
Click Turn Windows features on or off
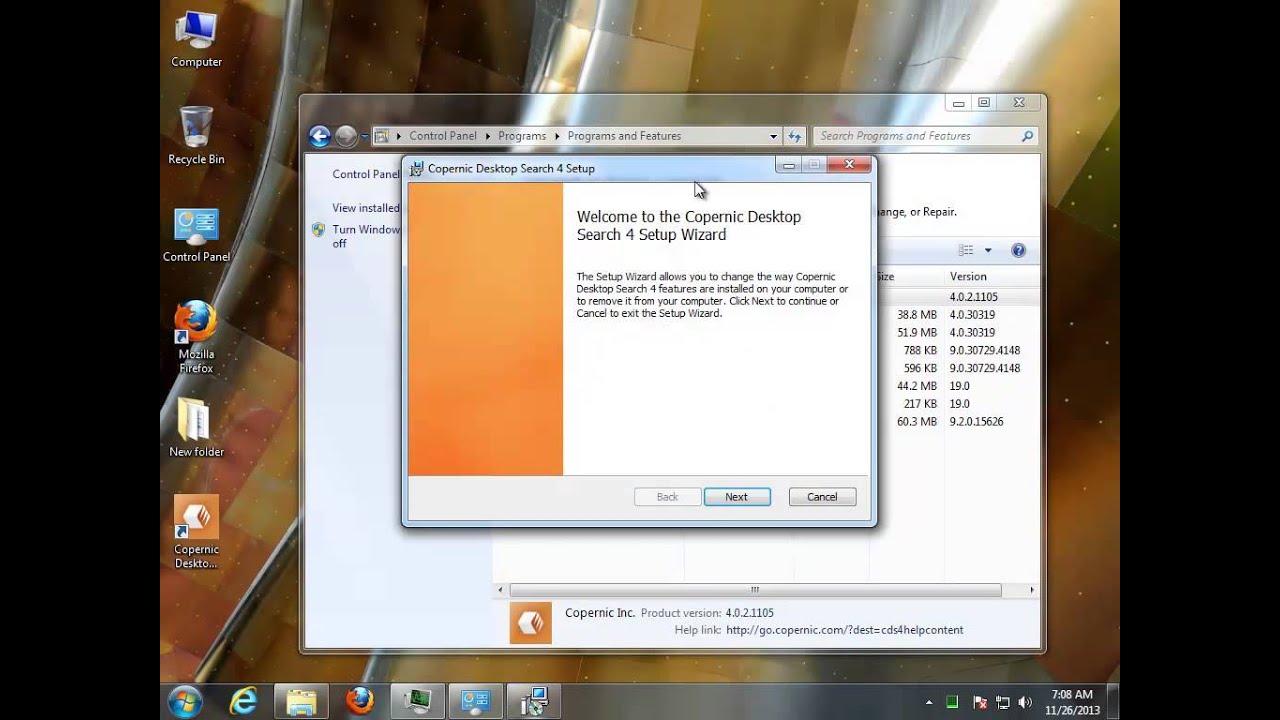[x=366, y=236]
